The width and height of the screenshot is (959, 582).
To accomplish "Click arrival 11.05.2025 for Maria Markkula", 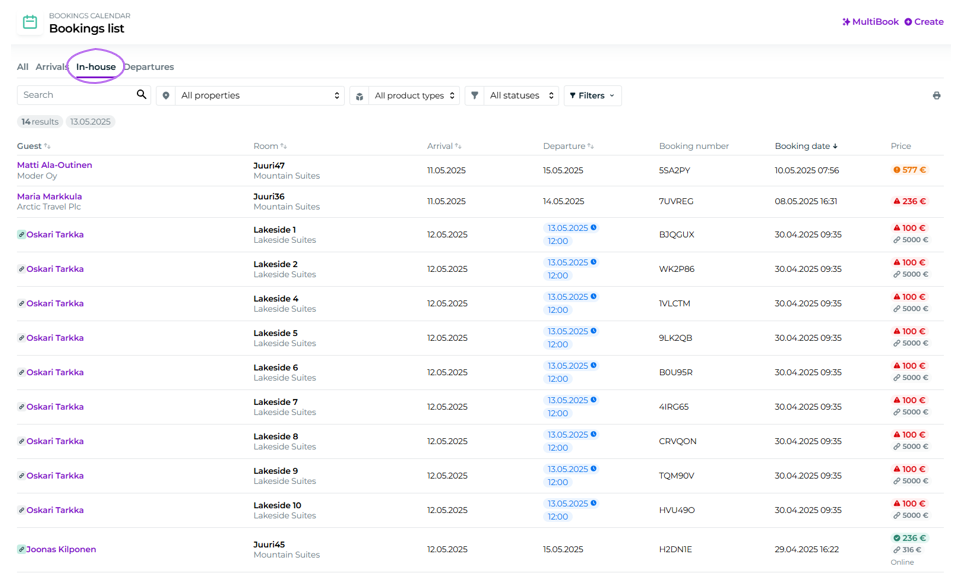I will coord(446,201).
